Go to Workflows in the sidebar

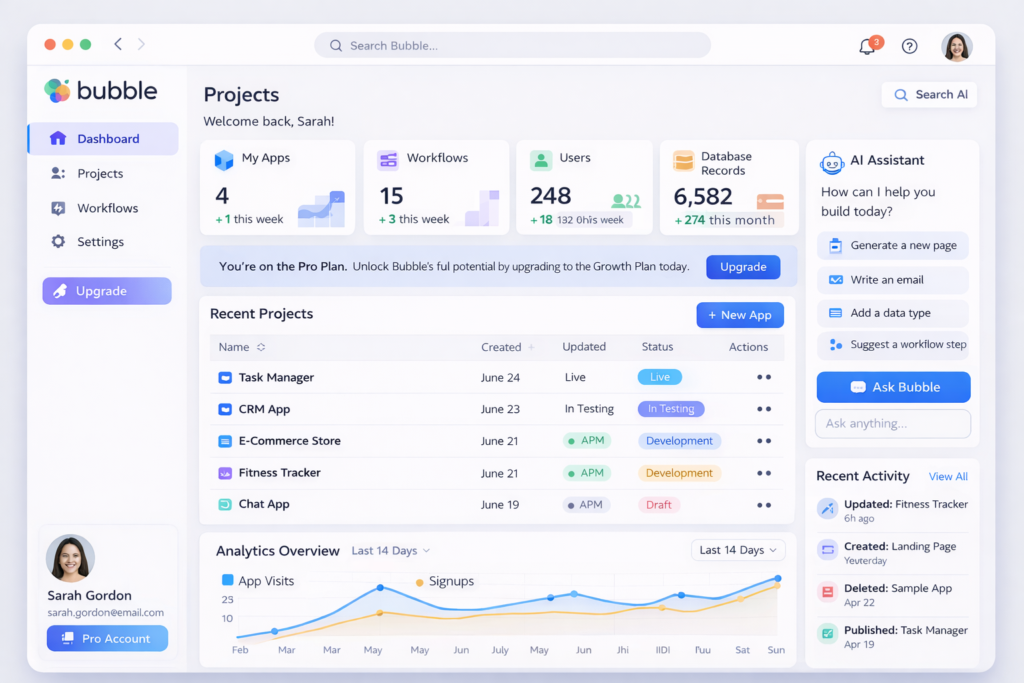[x=107, y=208]
